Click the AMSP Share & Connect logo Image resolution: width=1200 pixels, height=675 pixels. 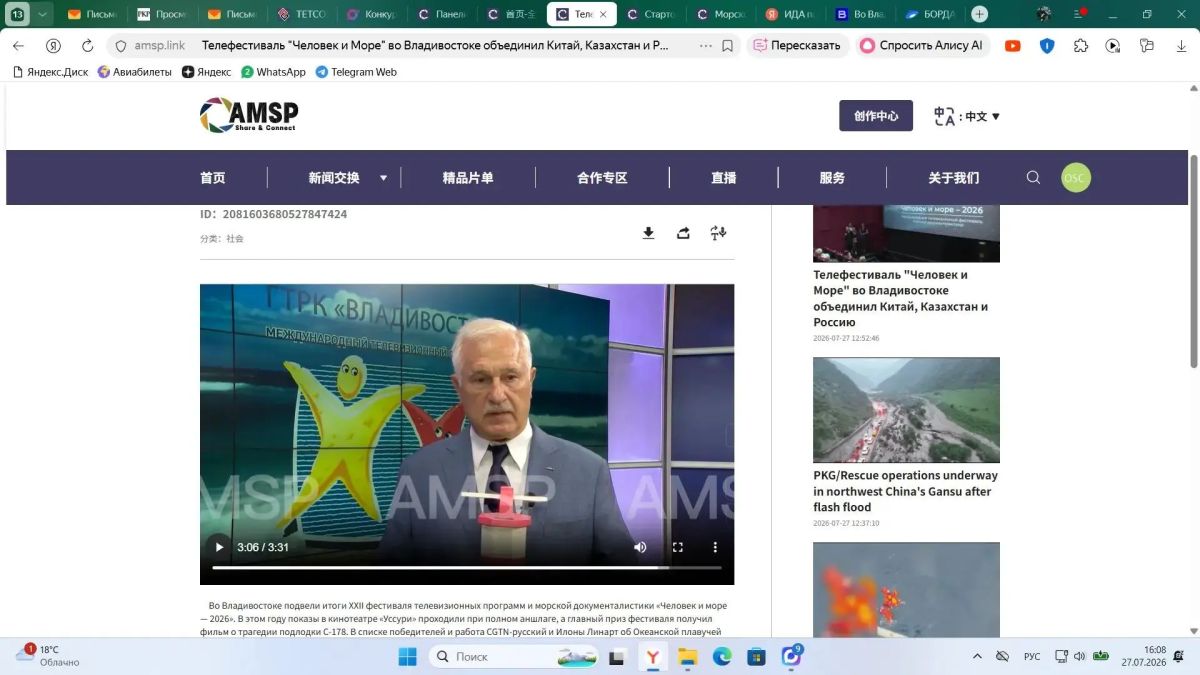pyautogui.click(x=249, y=115)
